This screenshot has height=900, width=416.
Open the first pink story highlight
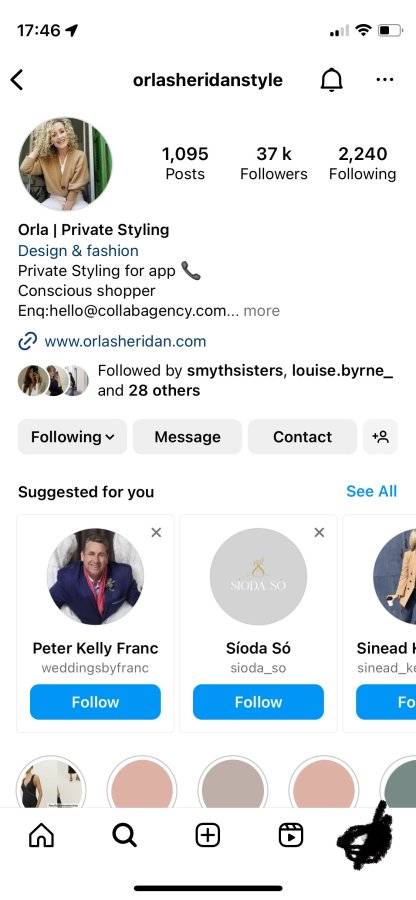click(x=142, y=785)
